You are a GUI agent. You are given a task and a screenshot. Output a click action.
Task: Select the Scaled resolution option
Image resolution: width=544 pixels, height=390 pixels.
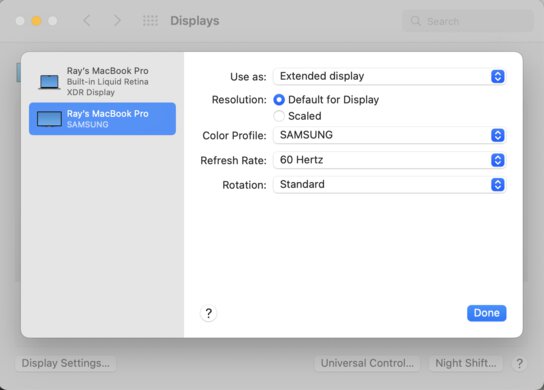point(279,116)
